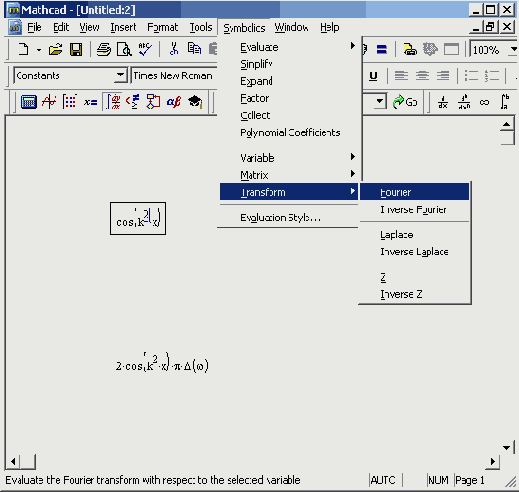Click the Insert Component icon
Image resolution: width=519 pixels, height=492 pixels.
point(430,49)
